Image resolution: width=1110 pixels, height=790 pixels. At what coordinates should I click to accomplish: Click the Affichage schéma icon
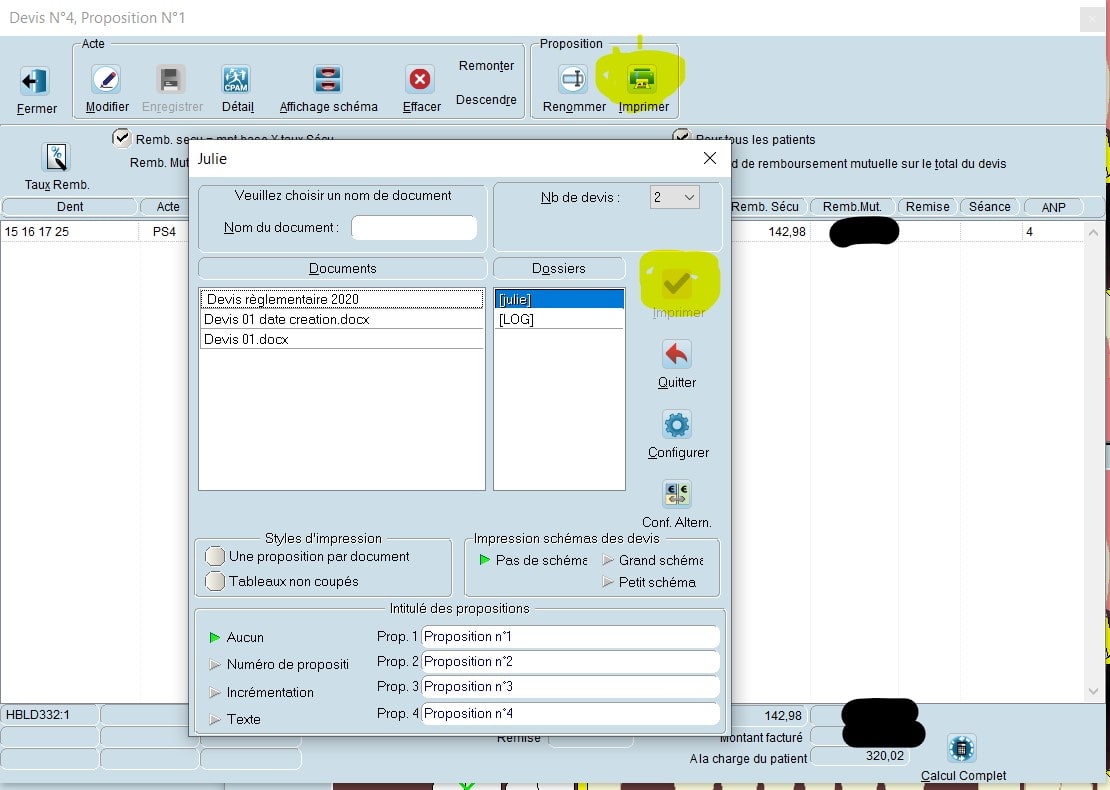[x=327, y=80]
